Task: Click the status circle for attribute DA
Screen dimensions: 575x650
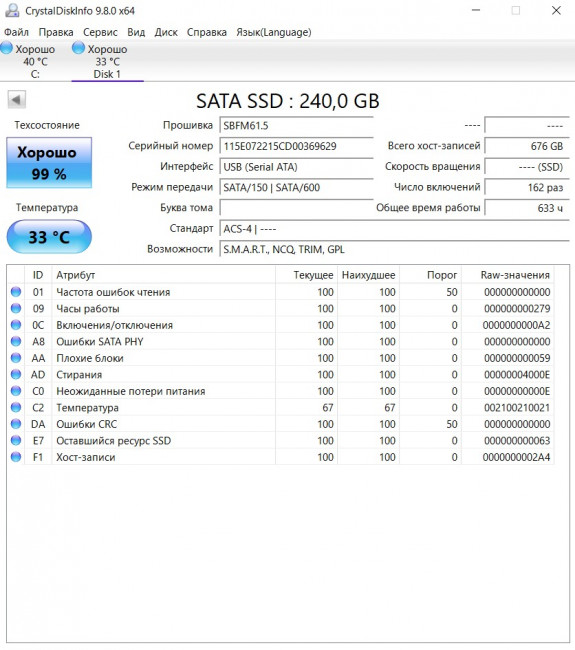Action: pyautogui.click(x=16, y=424)
